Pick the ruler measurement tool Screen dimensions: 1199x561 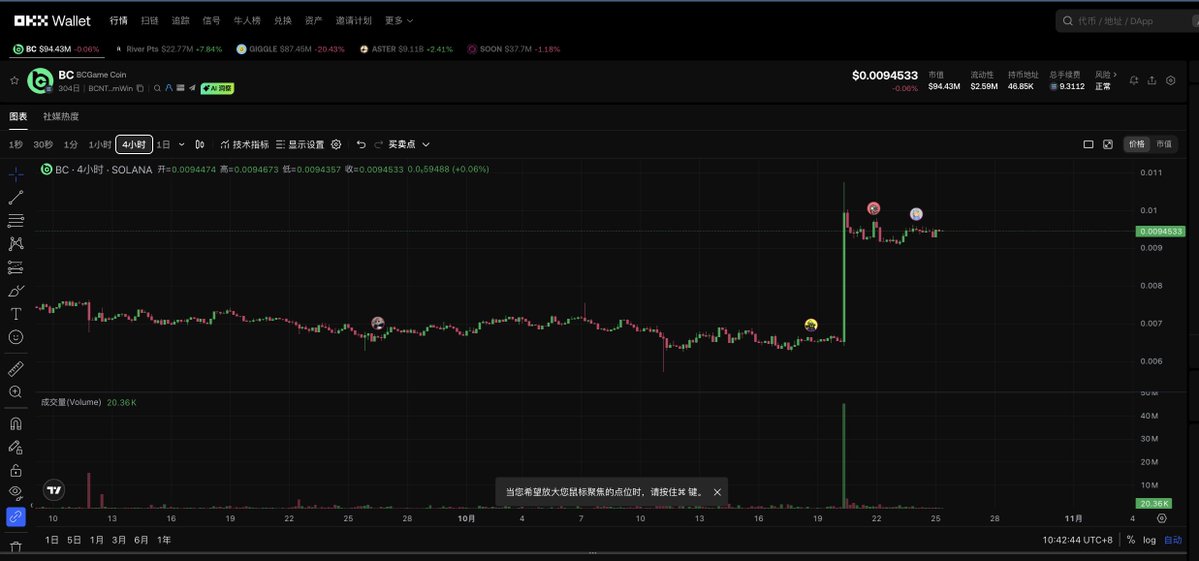[x=15, y=369]
